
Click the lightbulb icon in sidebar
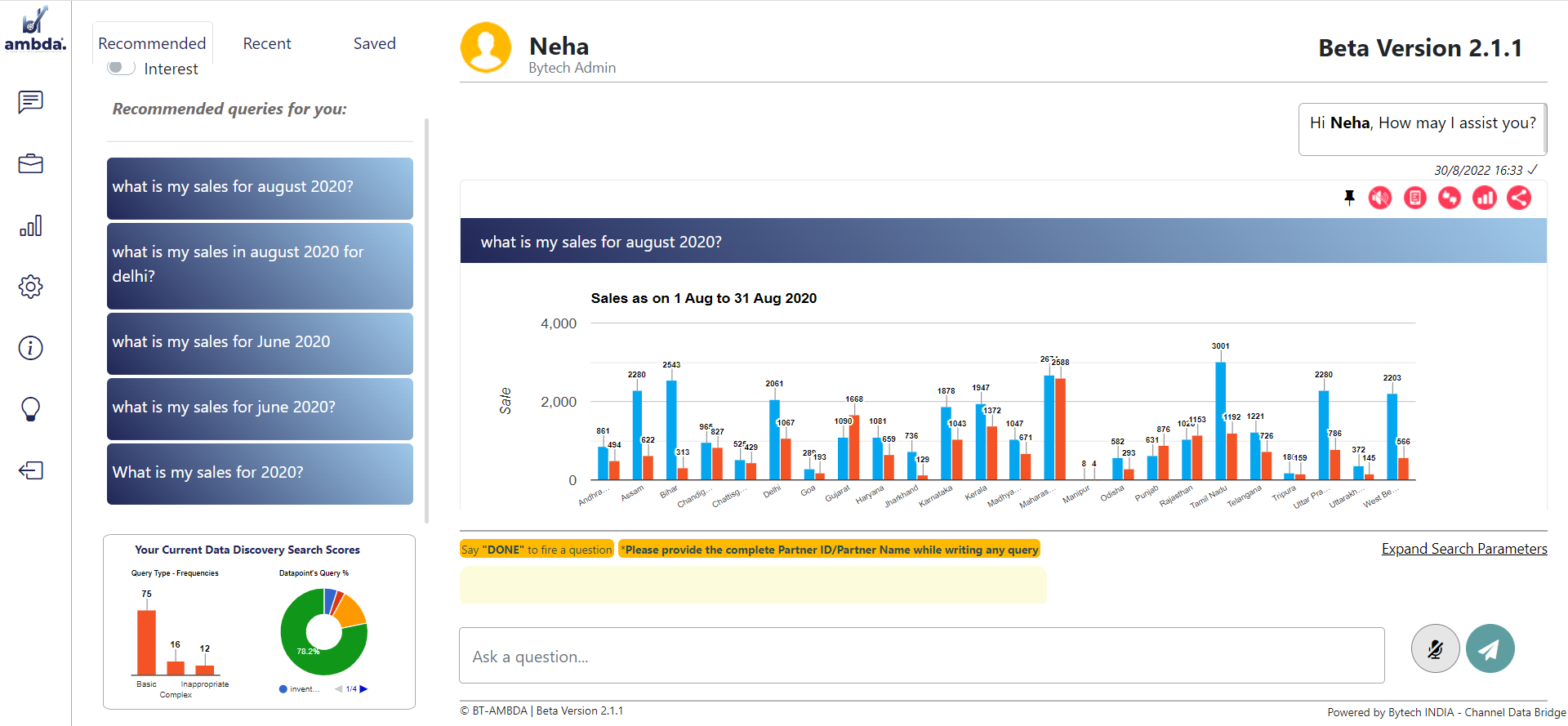click(x=30, y=409)
